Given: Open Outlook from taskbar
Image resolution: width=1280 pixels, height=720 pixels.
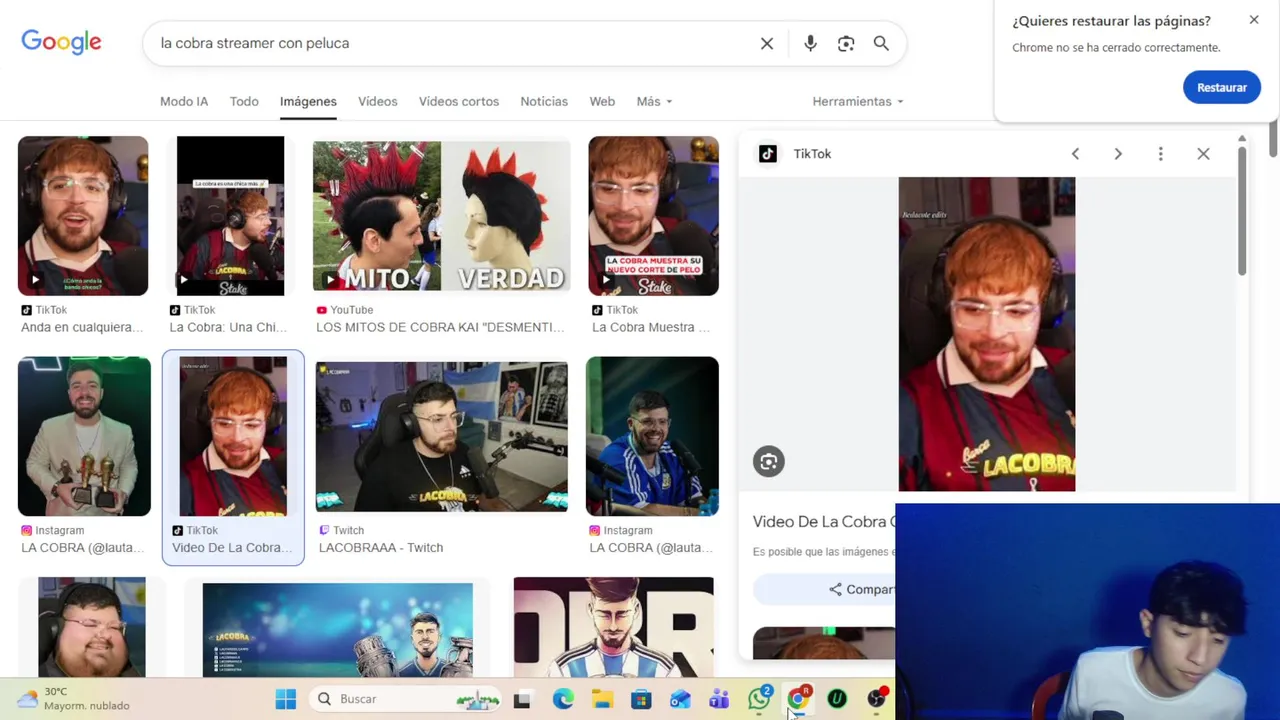Looking at the screenshot, I should [x=680, y=699].
